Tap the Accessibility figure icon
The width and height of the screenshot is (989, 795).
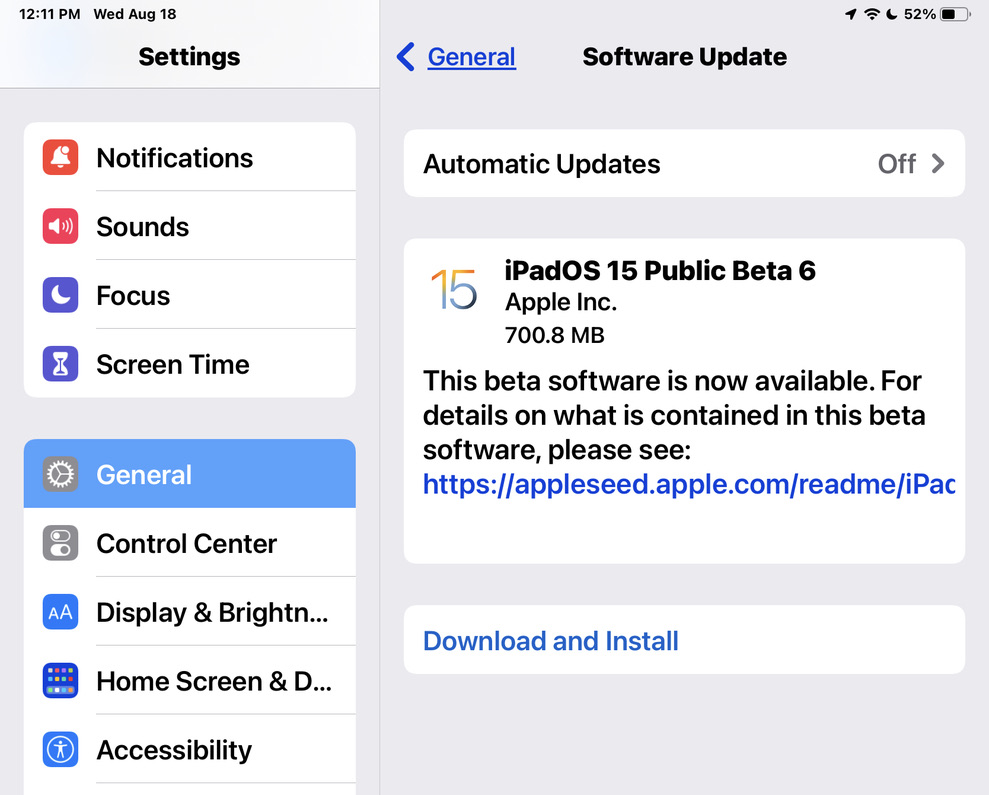tap(61, 749)
